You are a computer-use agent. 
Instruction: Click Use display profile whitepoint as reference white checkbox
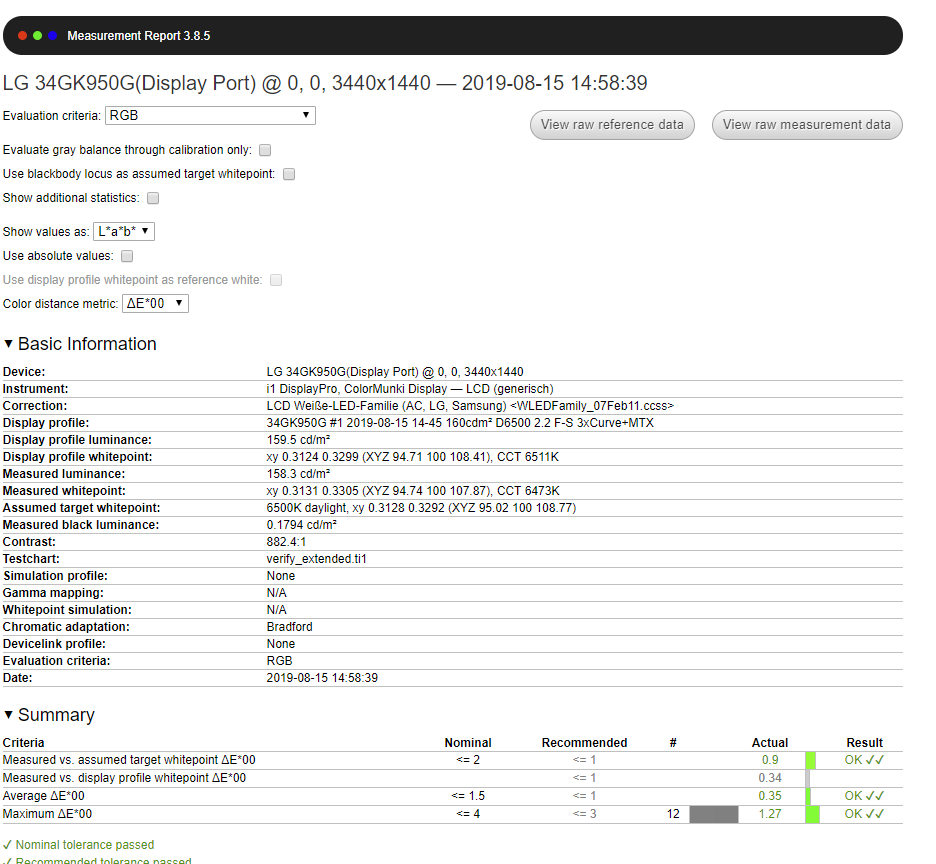pyautogui.click(x=276, y=280)
